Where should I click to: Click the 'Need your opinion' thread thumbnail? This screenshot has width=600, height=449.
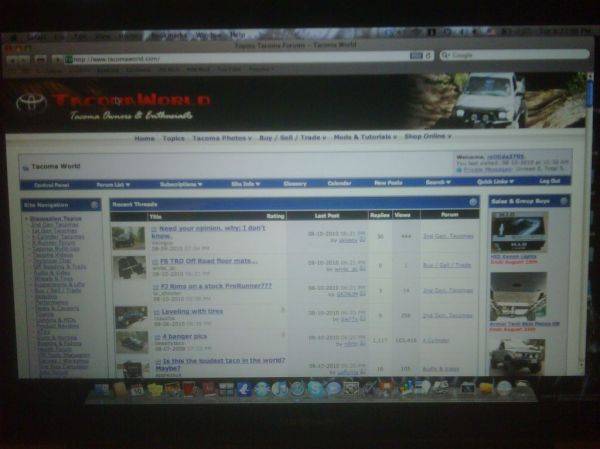click(x=128, y=238)
